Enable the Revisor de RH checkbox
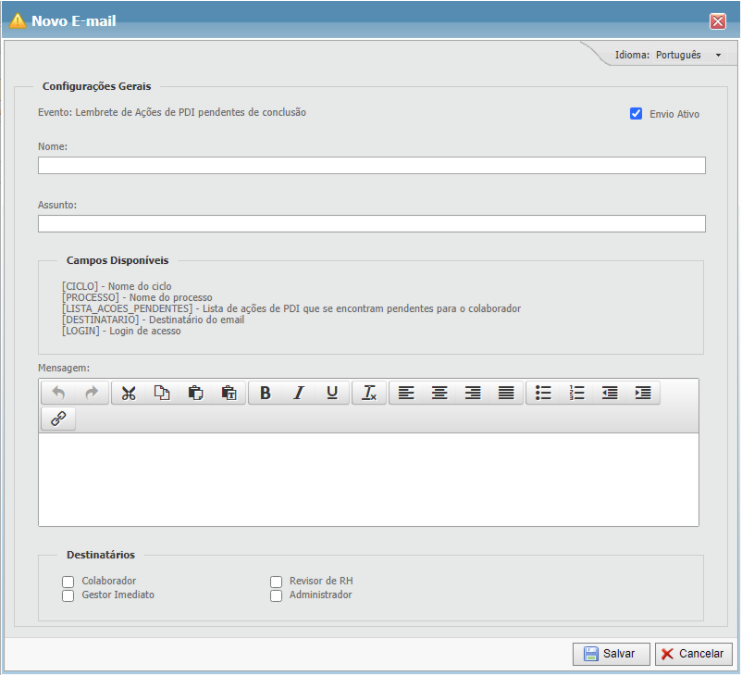This screenshot has width=743, height=675. pos(276,581)
